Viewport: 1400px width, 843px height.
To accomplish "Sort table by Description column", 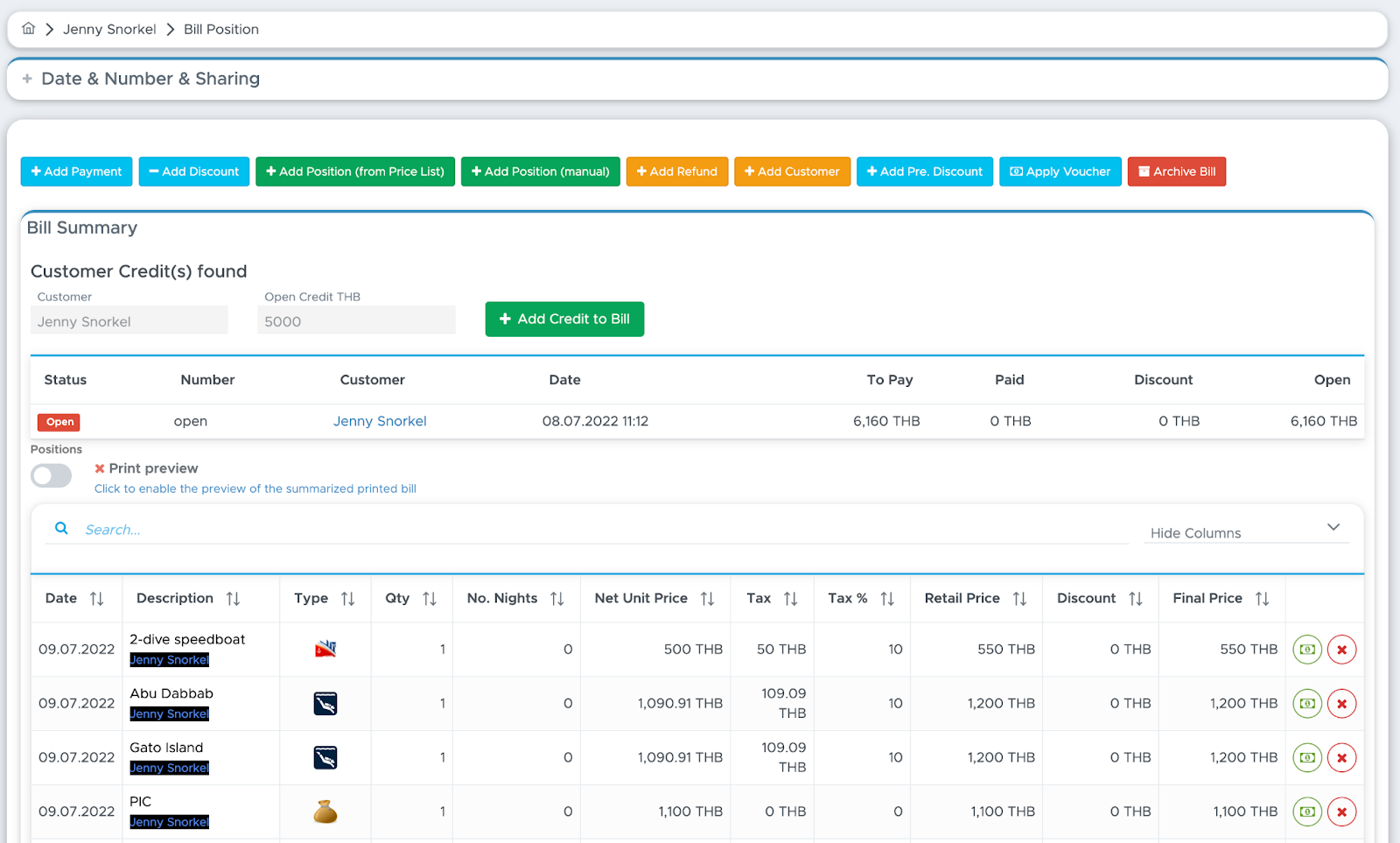I will pos(233,599).
